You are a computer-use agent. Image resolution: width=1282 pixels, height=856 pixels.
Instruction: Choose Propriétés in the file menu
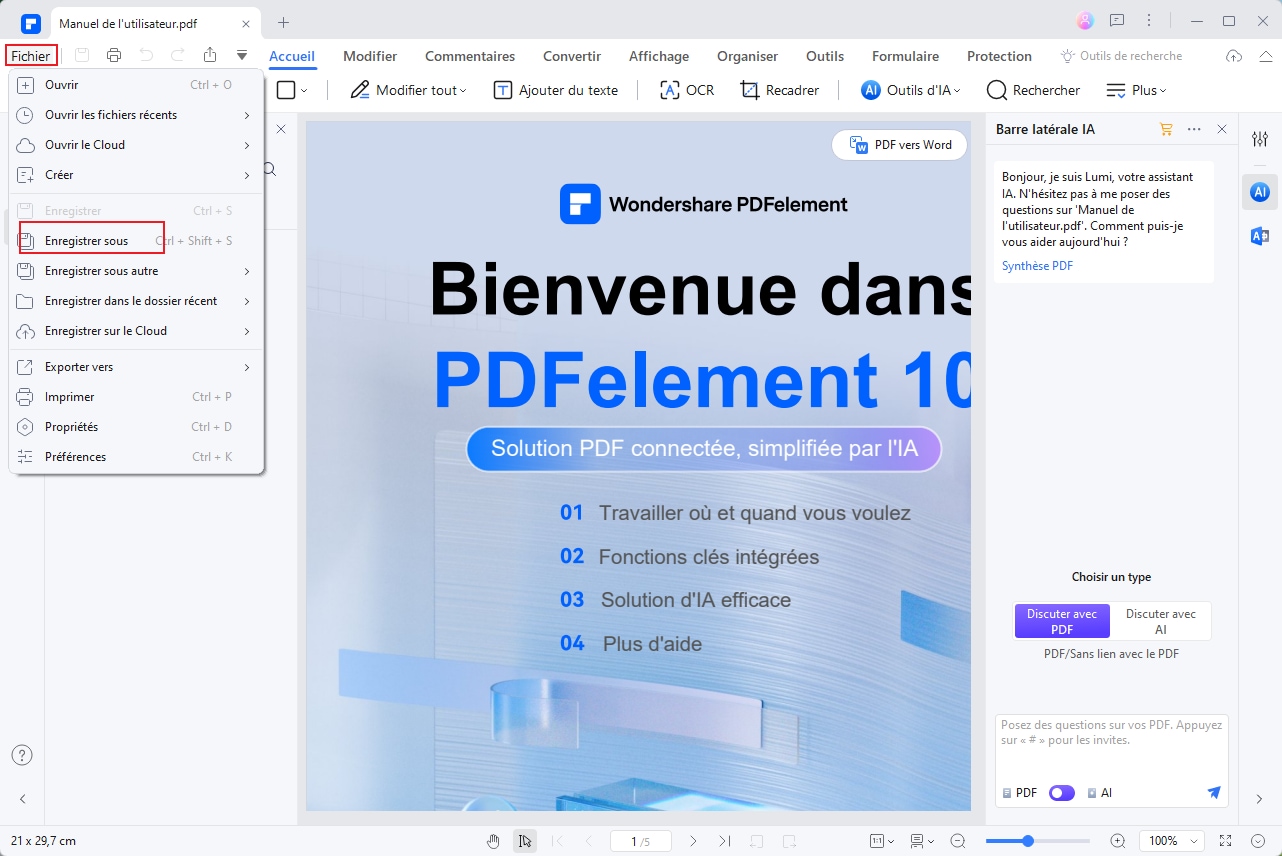click(136, 427)
